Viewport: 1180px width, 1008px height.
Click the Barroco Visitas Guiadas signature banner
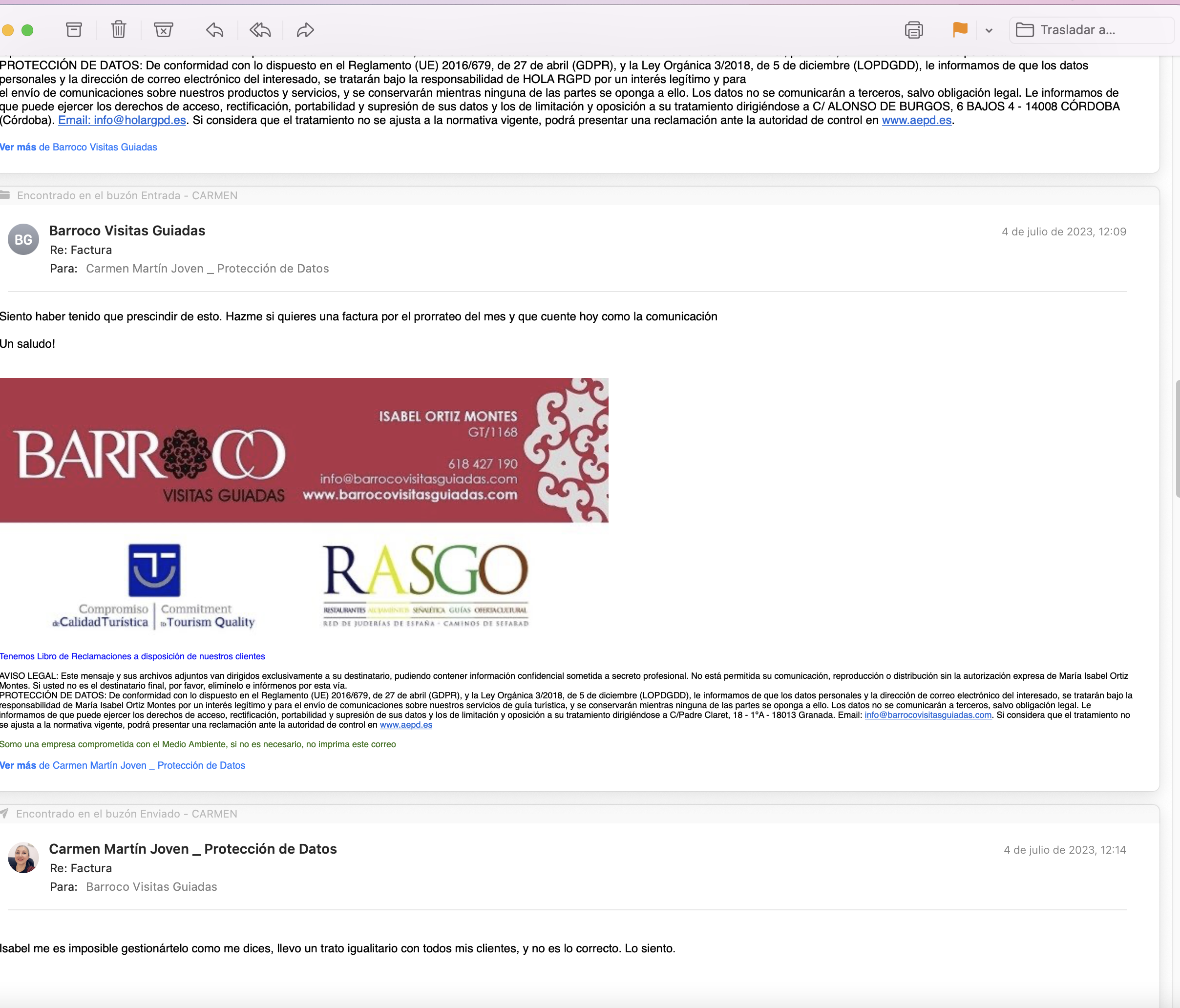click(304, 450)
